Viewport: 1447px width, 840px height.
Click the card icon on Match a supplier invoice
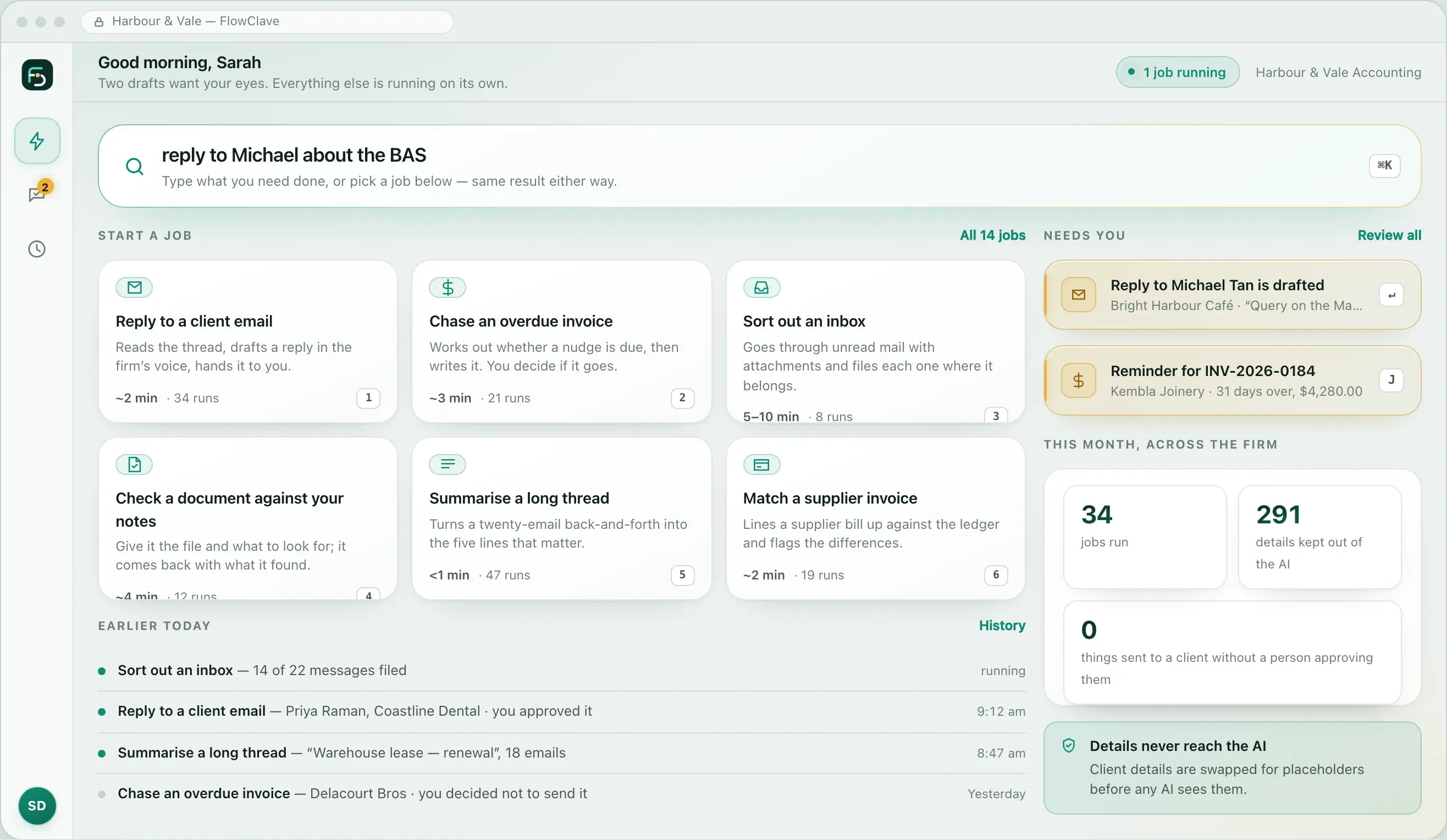tap(761, 465)
